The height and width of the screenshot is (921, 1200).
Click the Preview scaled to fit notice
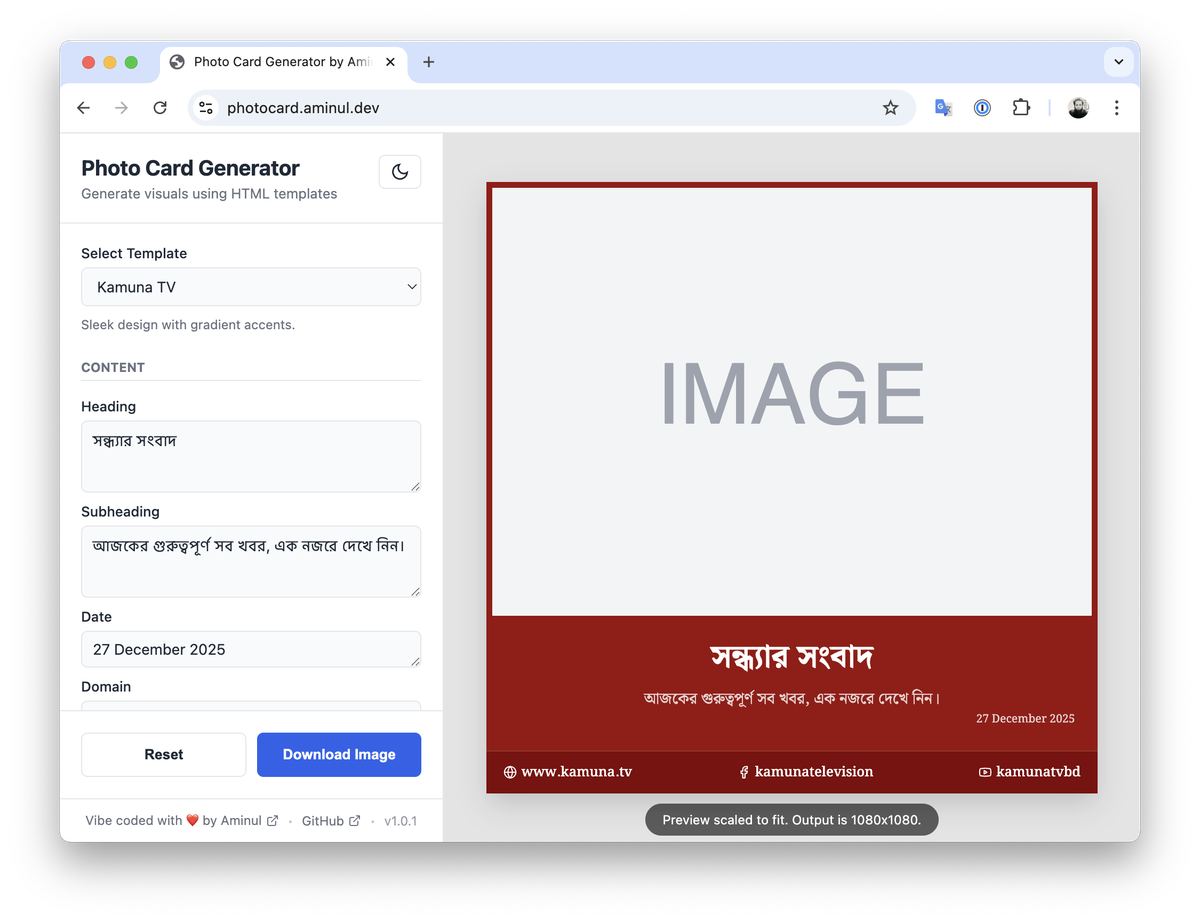792,820
